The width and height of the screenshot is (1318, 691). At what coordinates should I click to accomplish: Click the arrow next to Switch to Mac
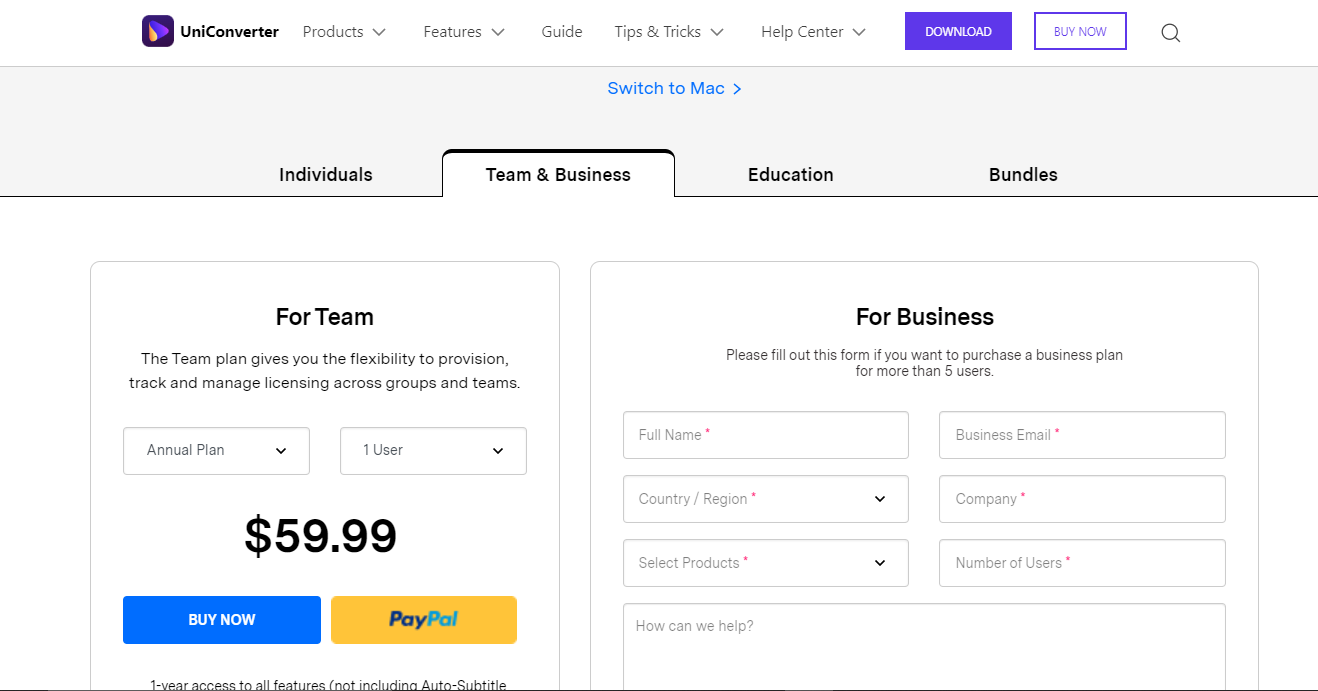(x=737, y=89)
